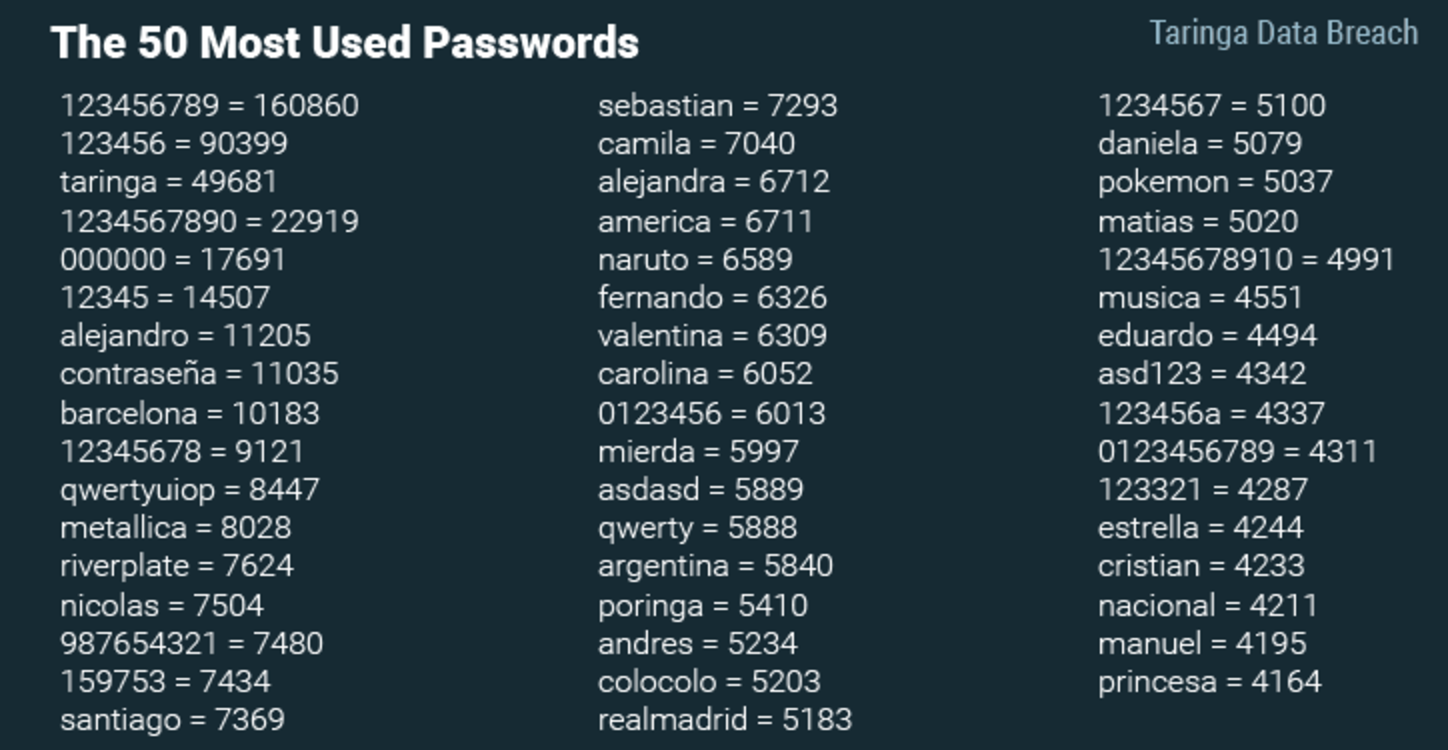Select the "asd123 = 4342" entry
This screenshot has height=750, width=1448.
click(1201, 374)
